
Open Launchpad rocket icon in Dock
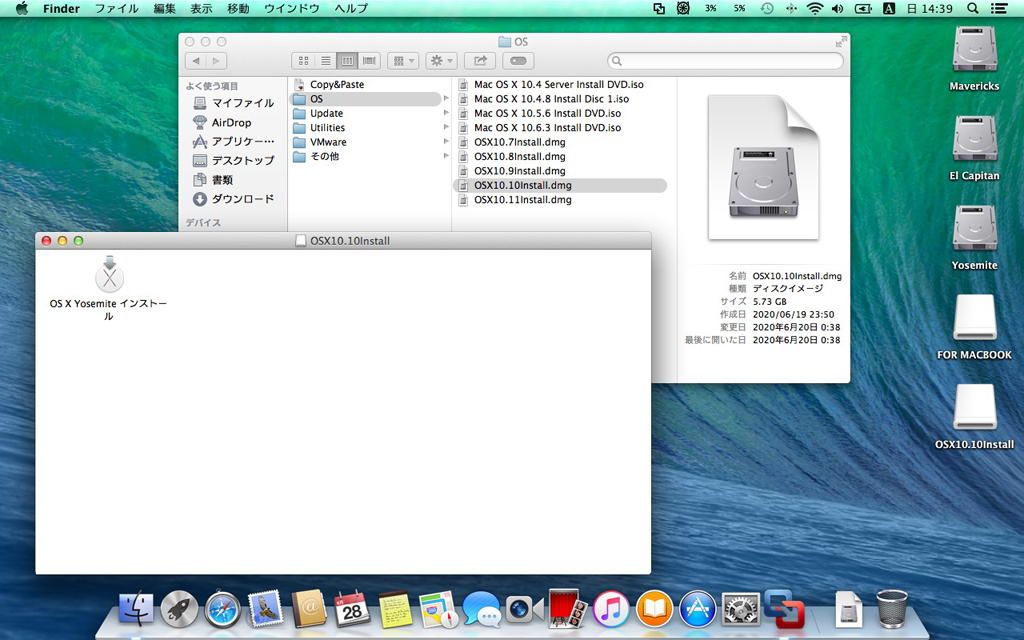(179, 609)
